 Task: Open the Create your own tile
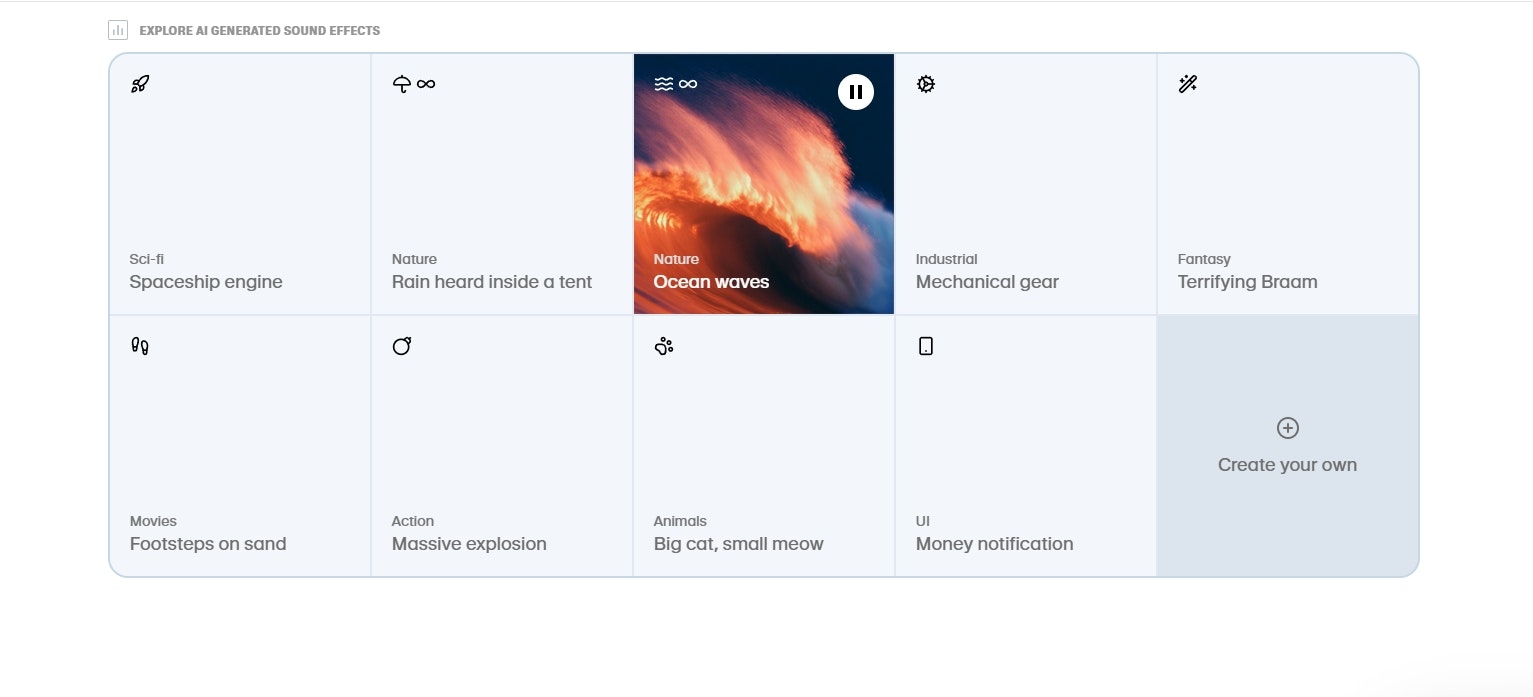tap(1288, 446)
